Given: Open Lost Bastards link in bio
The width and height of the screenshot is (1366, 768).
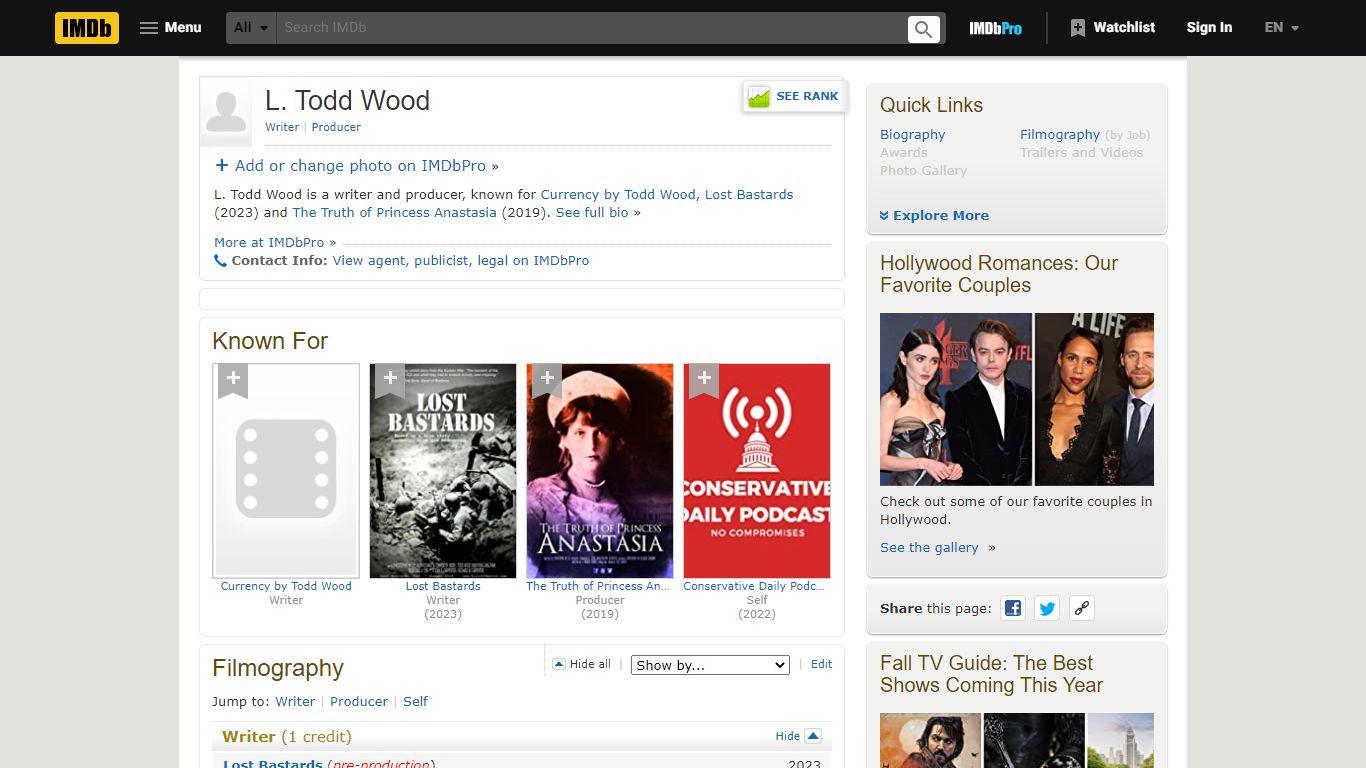Looking at the screenshot, I should (x=749, y=195).
